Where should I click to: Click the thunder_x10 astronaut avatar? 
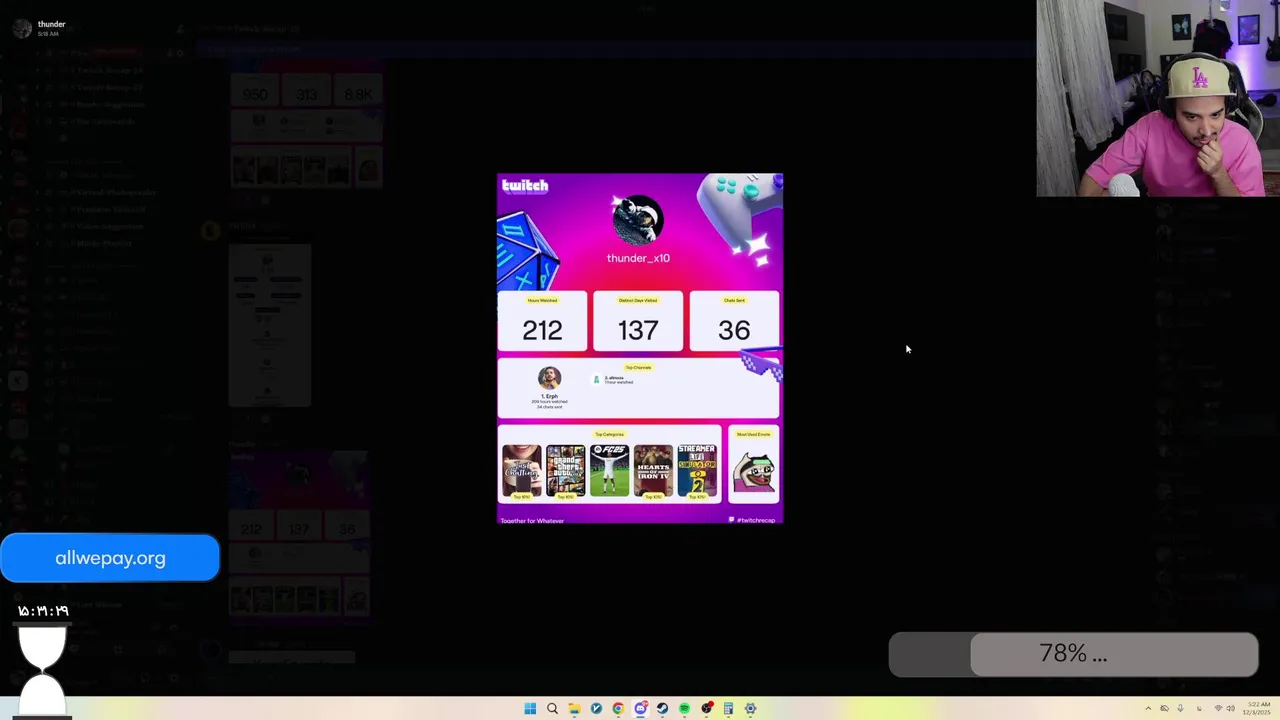pos(637,221)
